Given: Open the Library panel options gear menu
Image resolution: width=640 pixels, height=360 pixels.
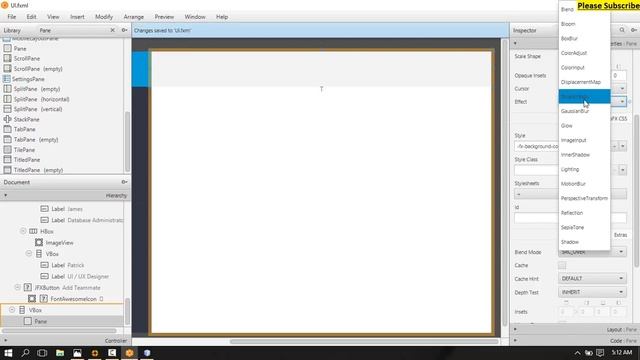Looking at the screenshot, I should pos(124,30).
